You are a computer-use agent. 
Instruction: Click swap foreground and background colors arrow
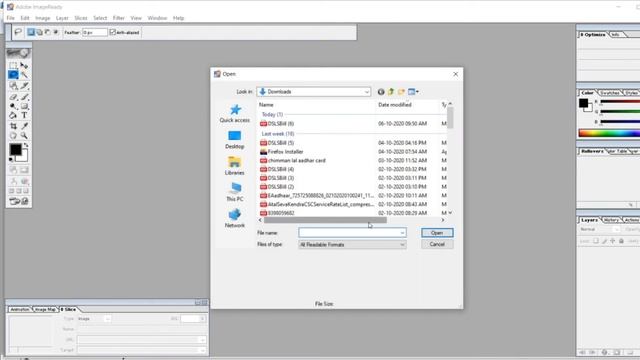click(x=26, y=145)
